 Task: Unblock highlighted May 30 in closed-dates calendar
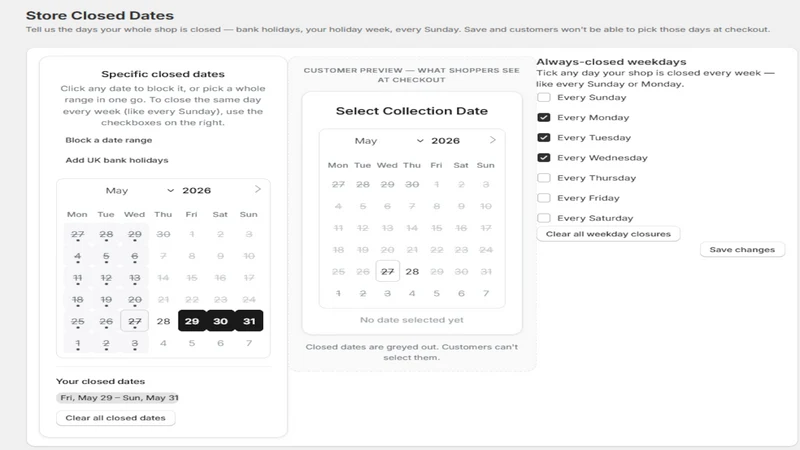[220, 321]
